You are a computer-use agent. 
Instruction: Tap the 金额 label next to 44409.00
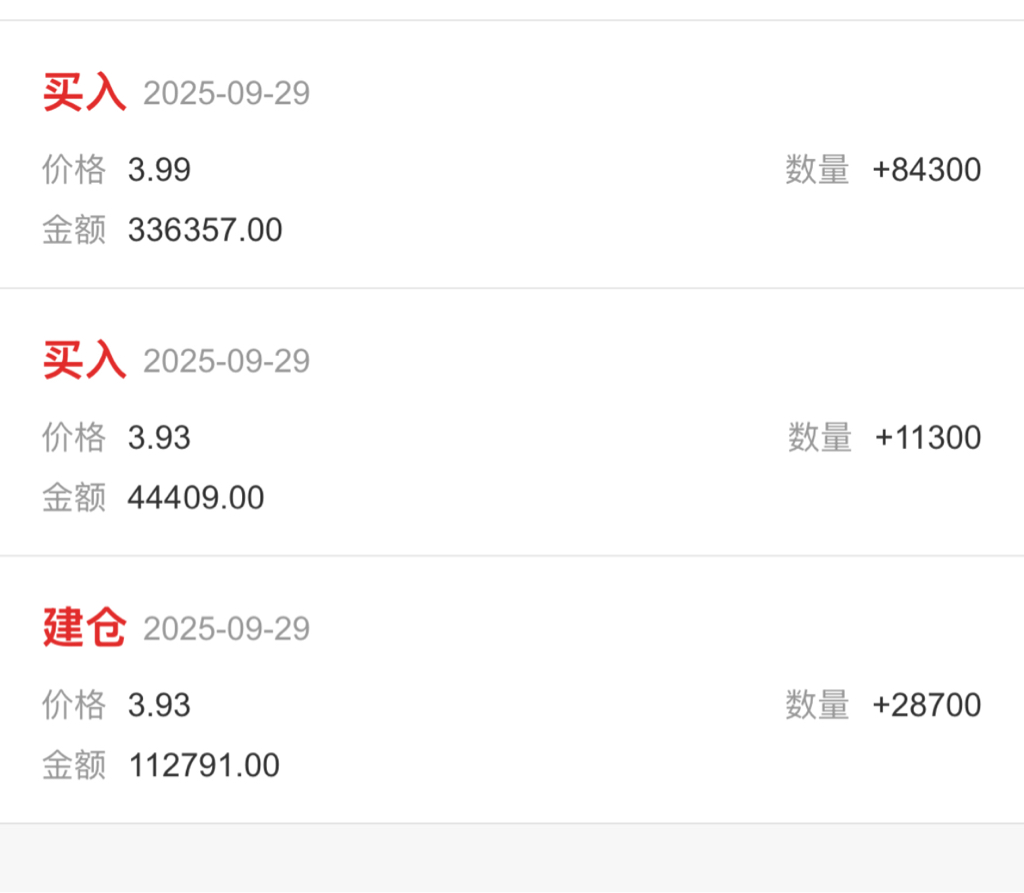point(74,497)
